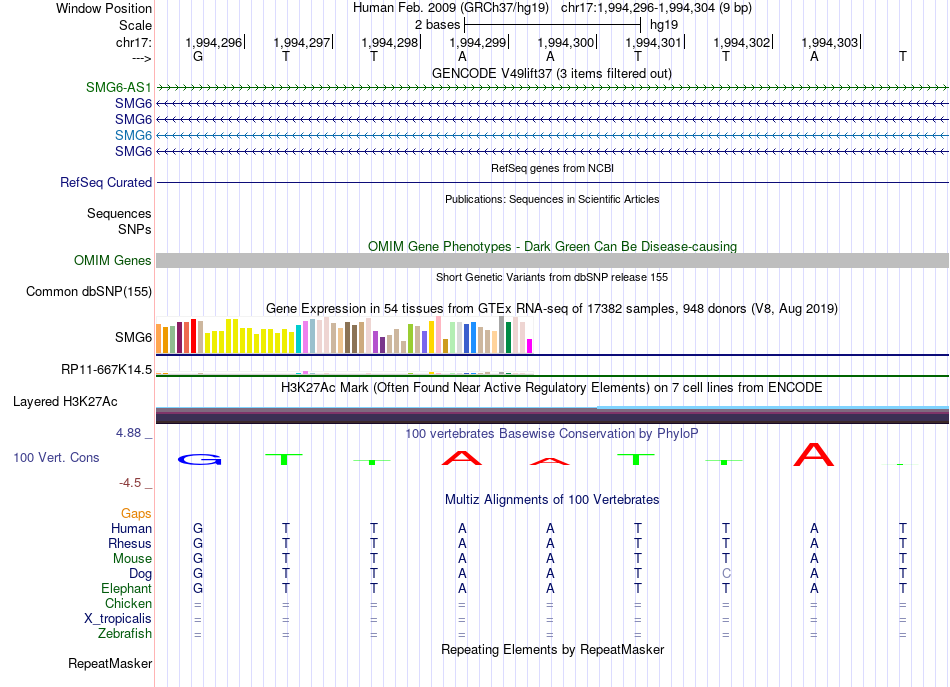Click the RefSeq Curated gene line
950x687 pixels.
(553, 182)
